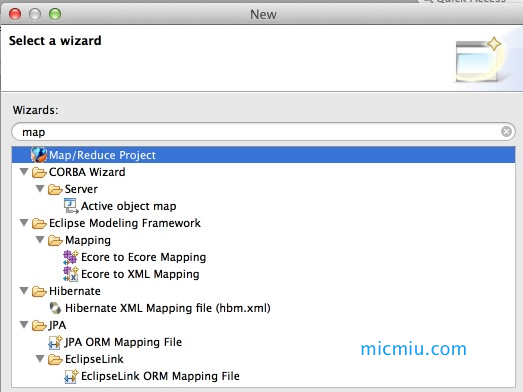
Task: Click the JPA ORM Mapping File icon
Action: pyautogui.click(x=55, y=342)
